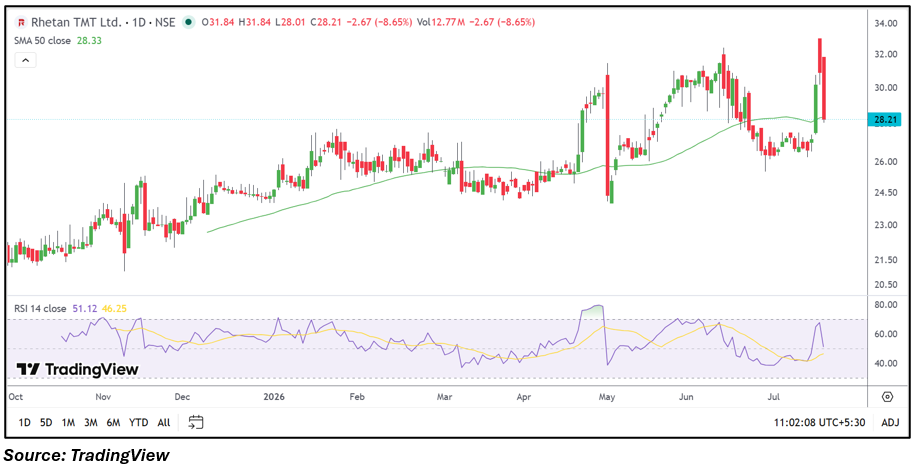Screen dimensions: 916x470
Task: Click the 24.50 price axis label
Action: click(x=886, y=193)
